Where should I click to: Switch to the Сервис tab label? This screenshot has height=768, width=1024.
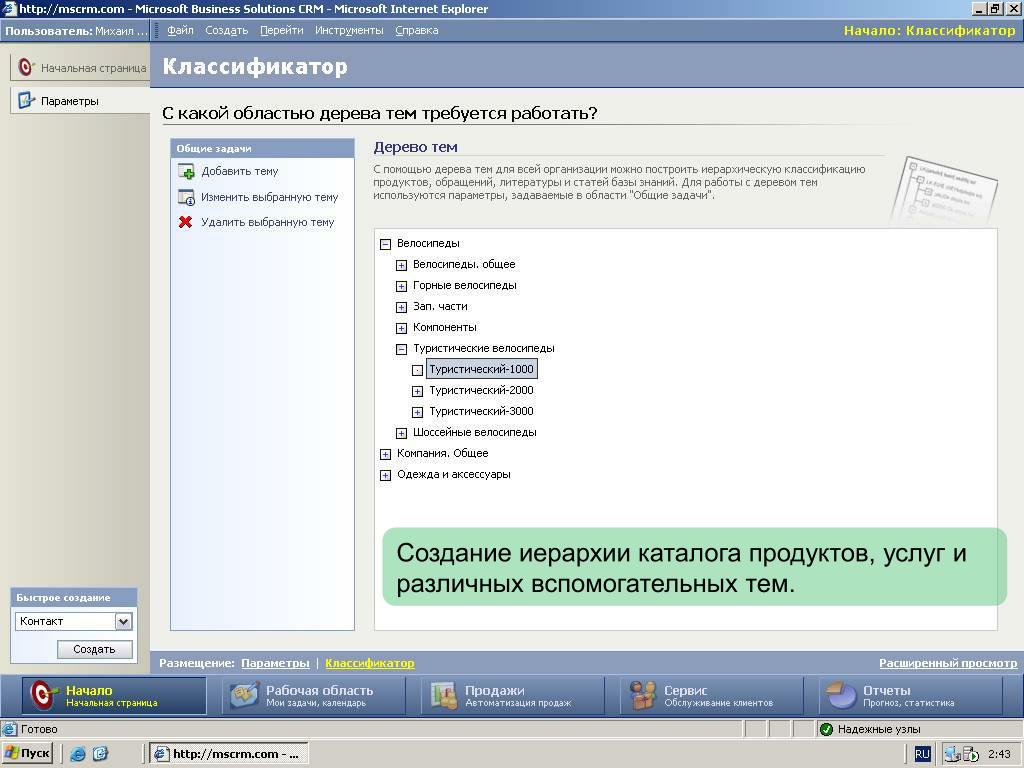point(685,690)
